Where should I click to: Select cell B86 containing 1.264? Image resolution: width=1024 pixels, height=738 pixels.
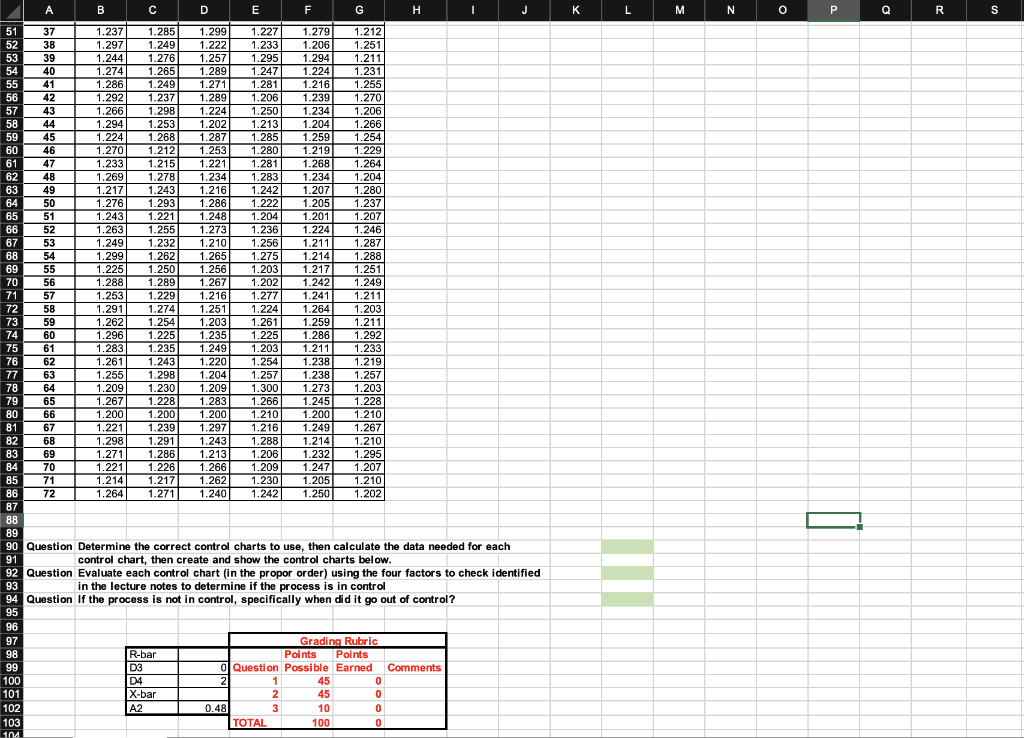[100, 493]
